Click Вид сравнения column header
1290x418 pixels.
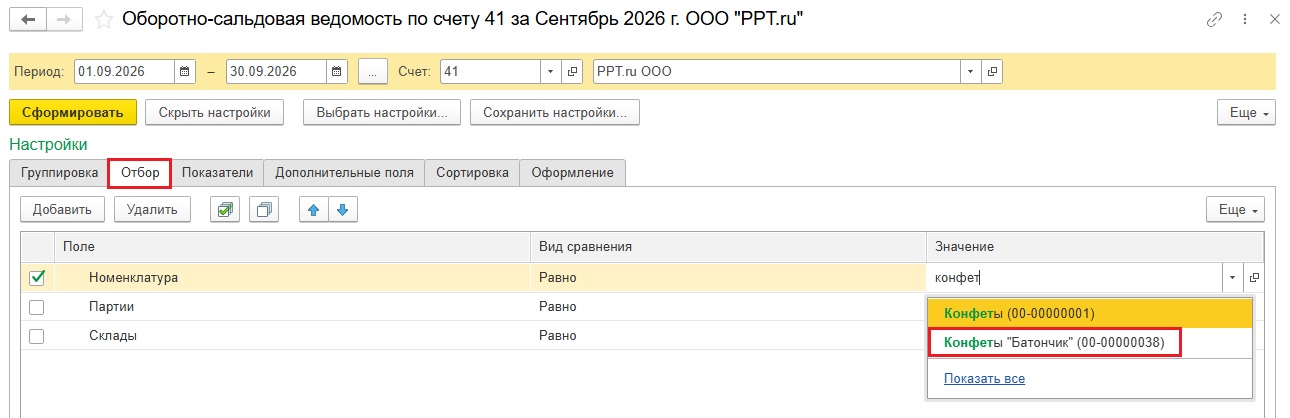[x=728, y=246]
